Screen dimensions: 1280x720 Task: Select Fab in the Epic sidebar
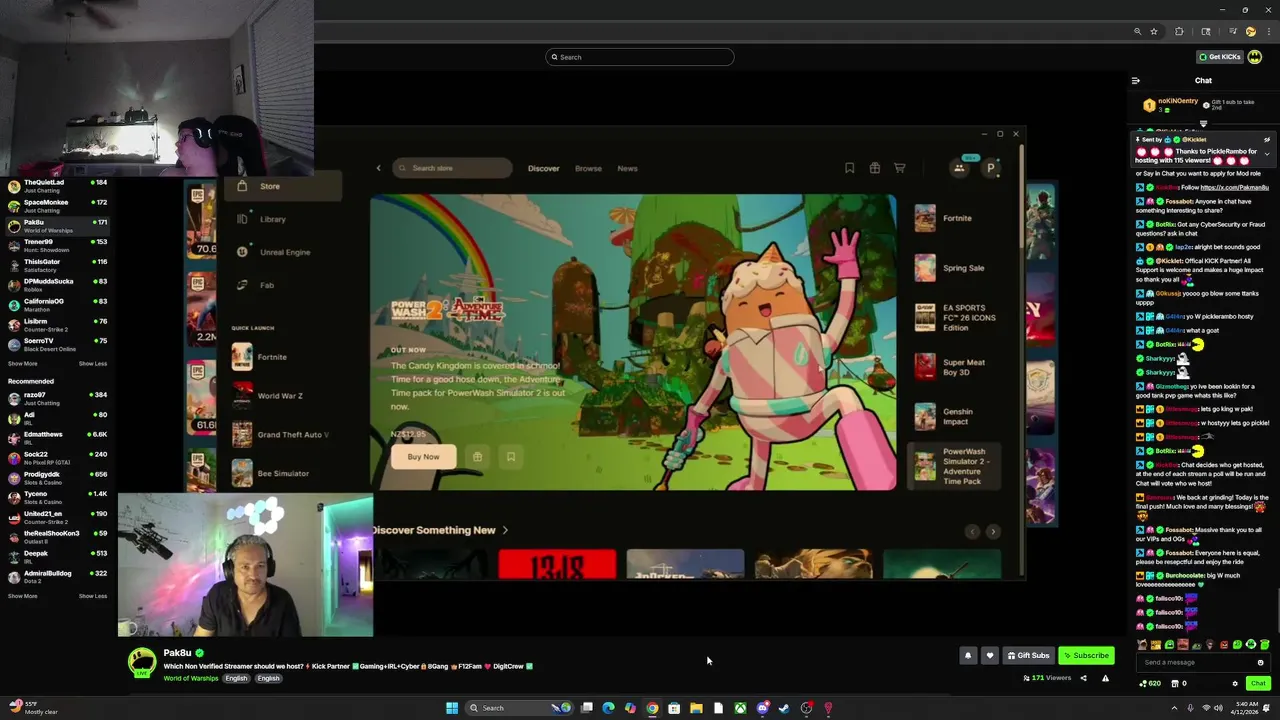click(284, 285)
